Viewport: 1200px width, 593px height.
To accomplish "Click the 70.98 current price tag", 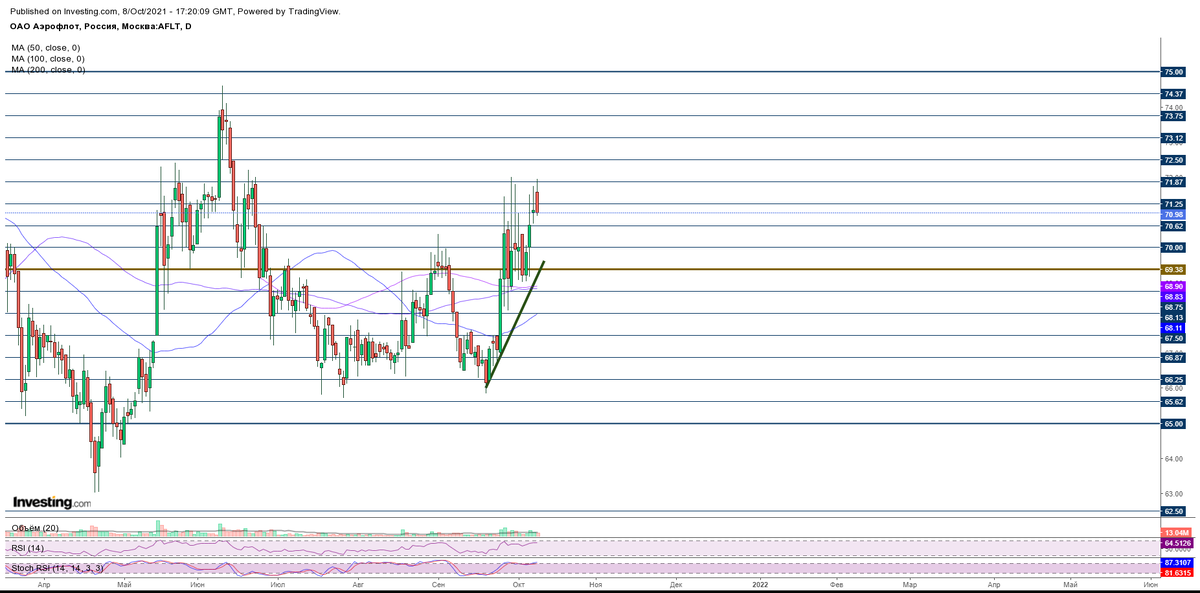I will tap(1173, 214).
